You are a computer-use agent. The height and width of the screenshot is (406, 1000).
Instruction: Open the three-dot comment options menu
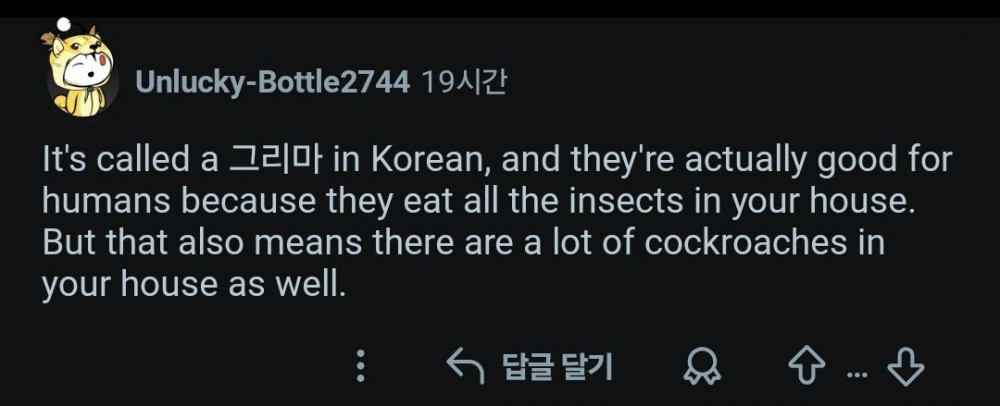[361, 367]
